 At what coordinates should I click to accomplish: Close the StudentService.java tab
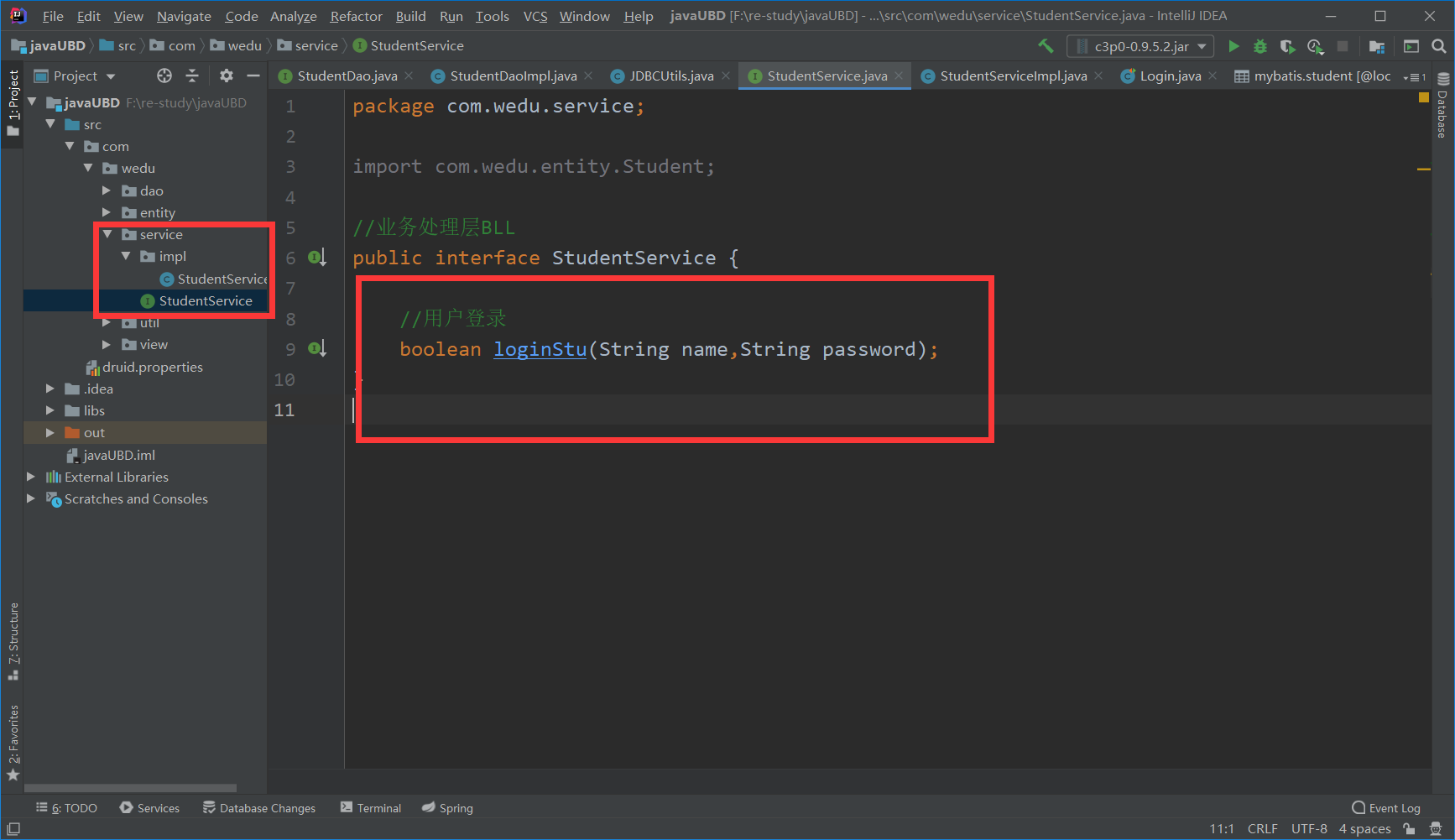[899, 76]
